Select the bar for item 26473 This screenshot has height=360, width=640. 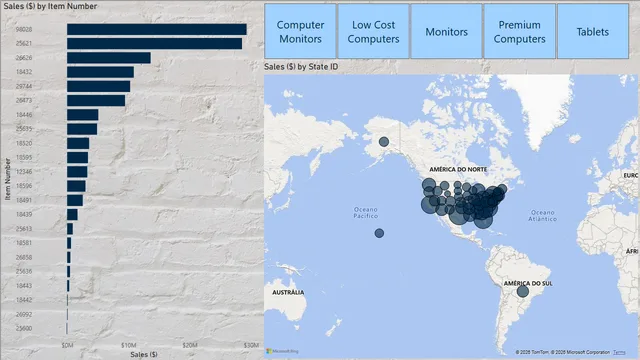pyautogui.click(x=96, y=100)
